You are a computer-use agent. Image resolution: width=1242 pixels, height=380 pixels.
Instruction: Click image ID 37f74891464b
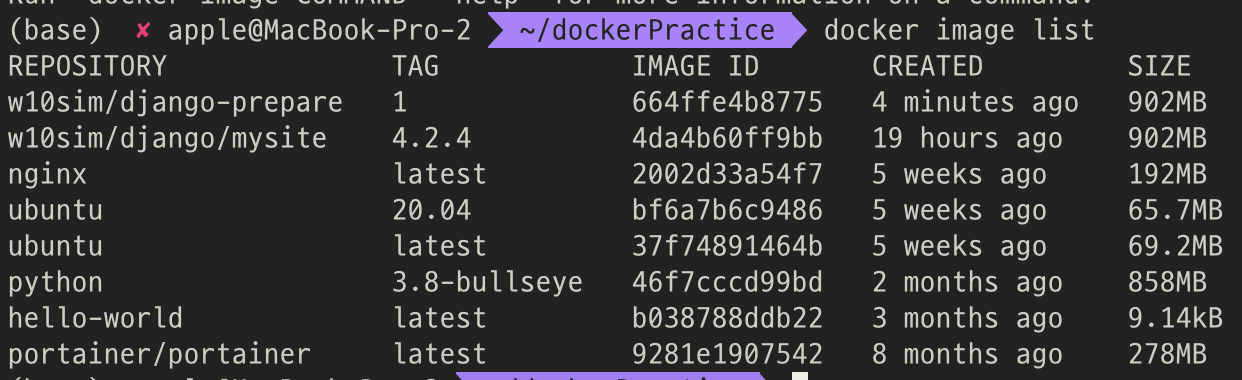(x=728, y=247)
